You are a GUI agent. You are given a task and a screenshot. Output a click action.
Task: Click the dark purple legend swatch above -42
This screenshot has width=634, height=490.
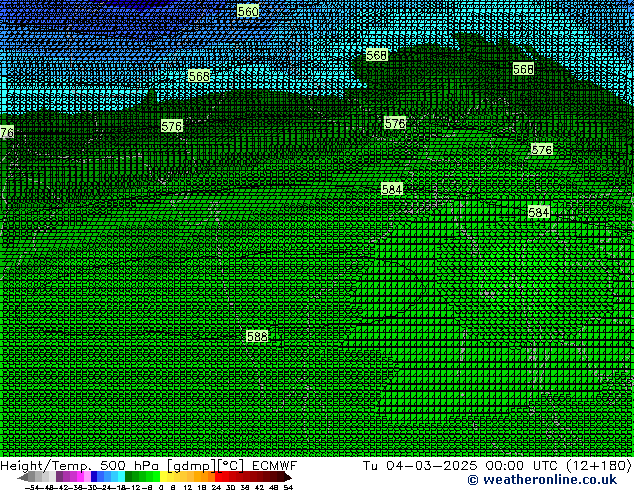pos(59,476)
